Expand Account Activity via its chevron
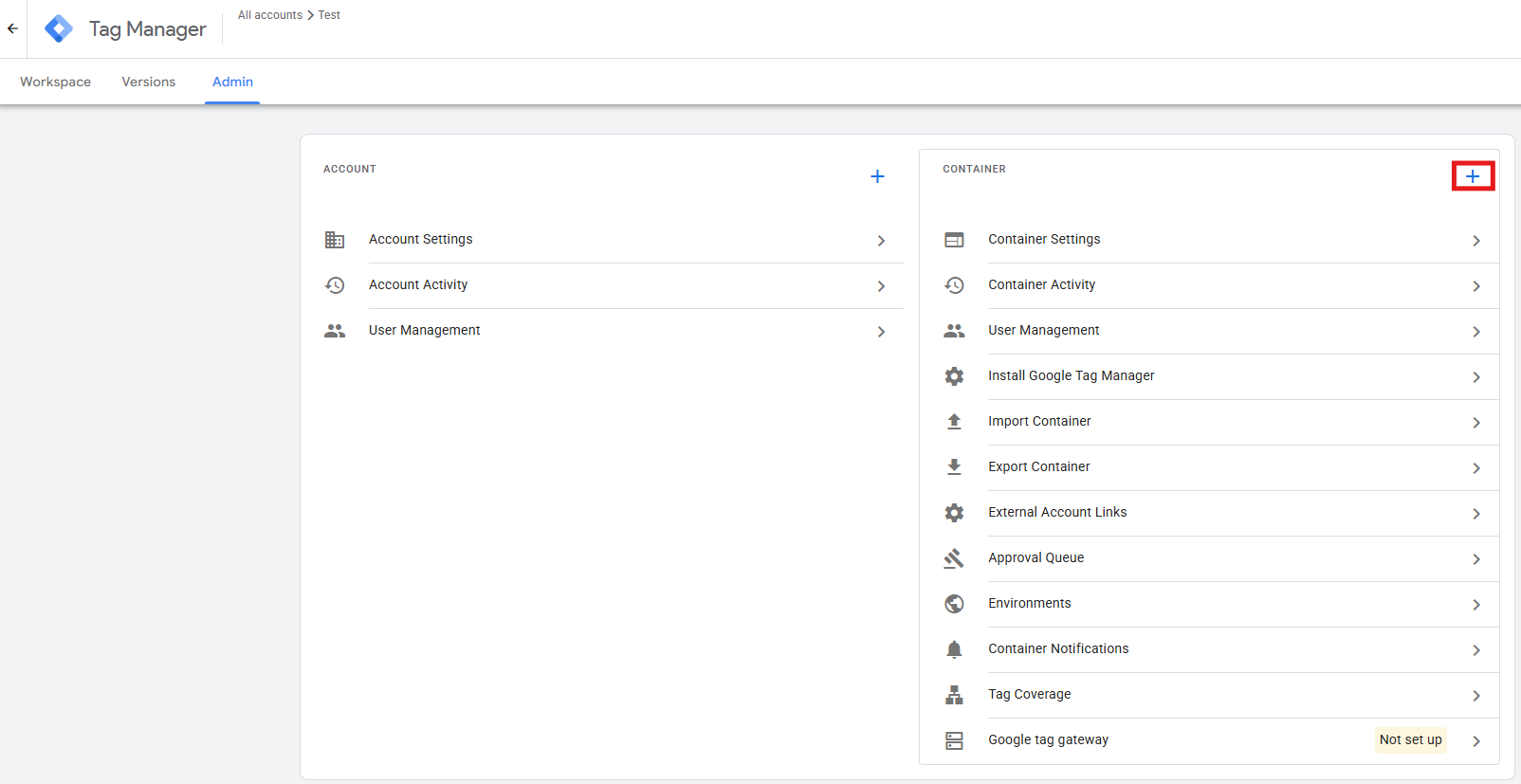The image size is (1521, 784). point(881,286)
